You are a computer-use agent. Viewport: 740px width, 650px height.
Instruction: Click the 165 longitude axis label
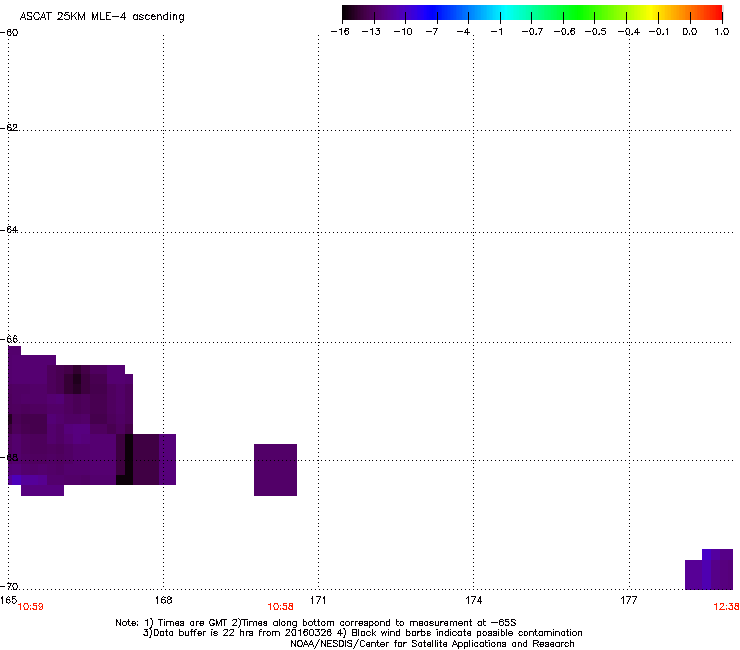tap(8, 599)
